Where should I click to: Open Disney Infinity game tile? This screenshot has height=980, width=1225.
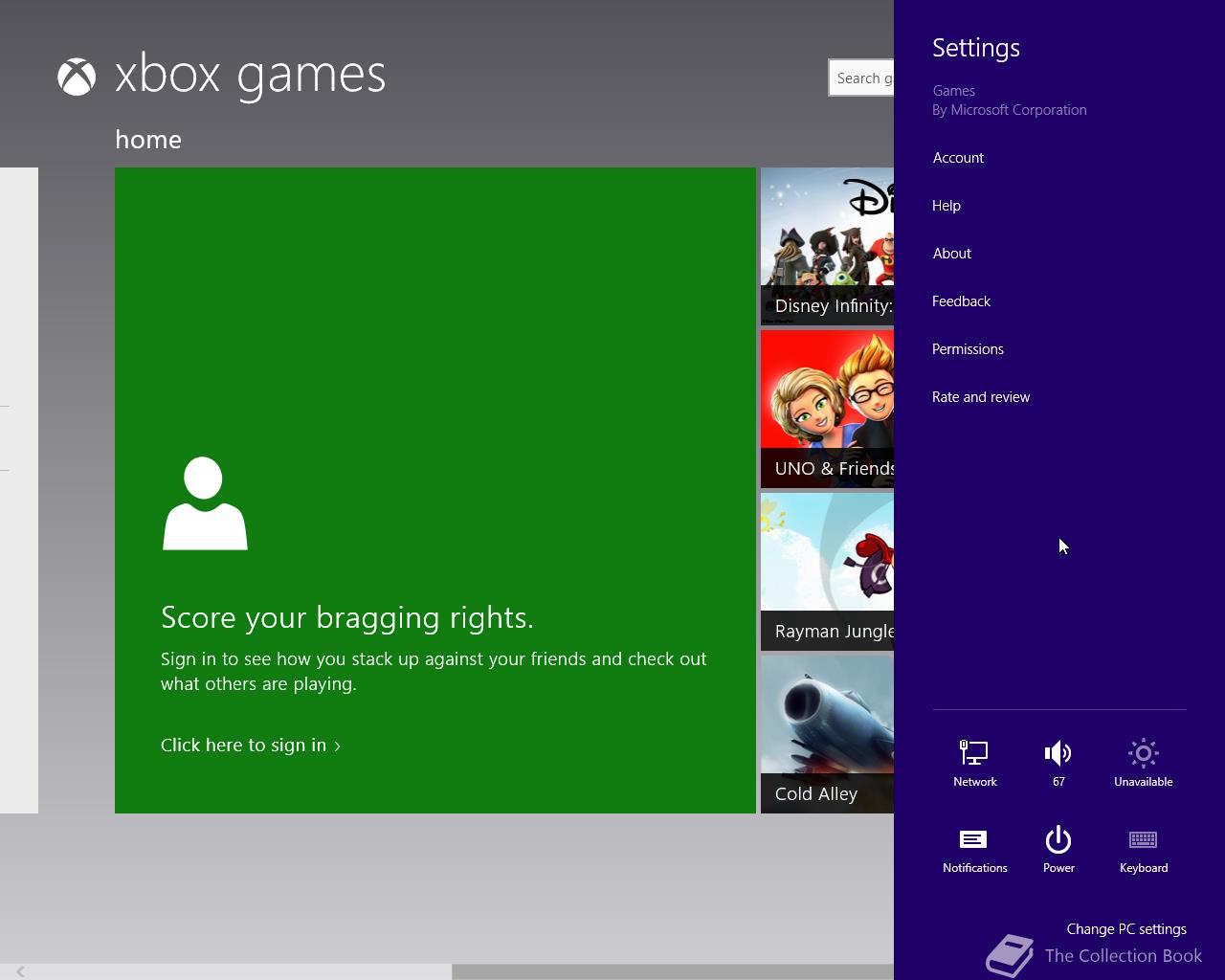pyautogui.click(x=827, y=247)
